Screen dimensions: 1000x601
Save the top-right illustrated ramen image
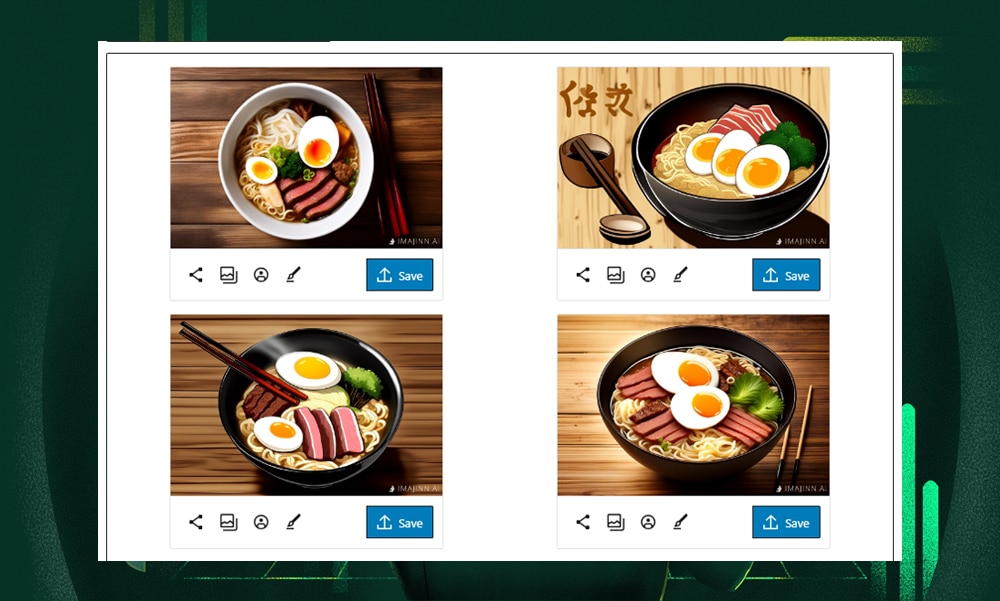click(786, 275)
